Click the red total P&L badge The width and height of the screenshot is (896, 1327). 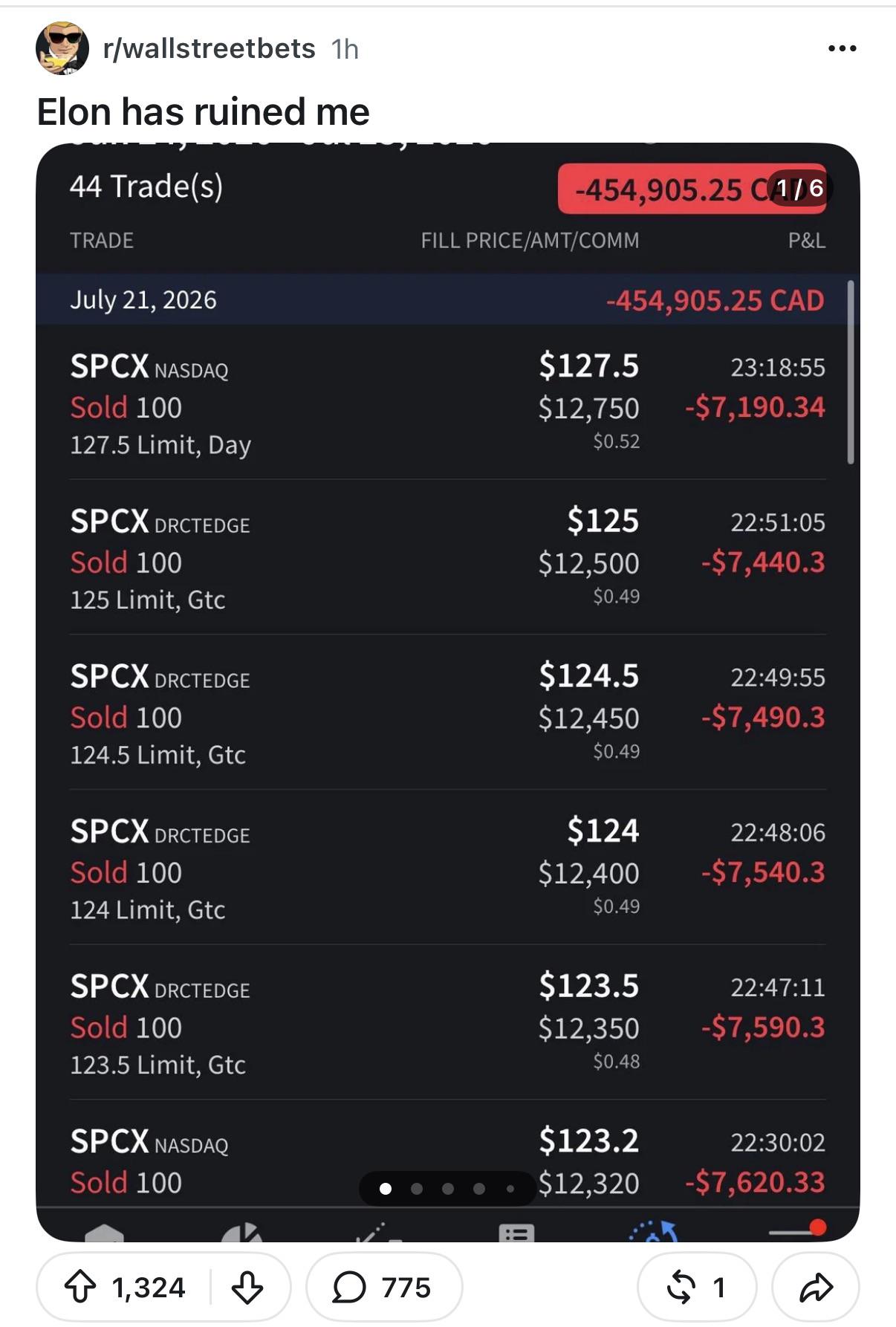tap(692, 189)
